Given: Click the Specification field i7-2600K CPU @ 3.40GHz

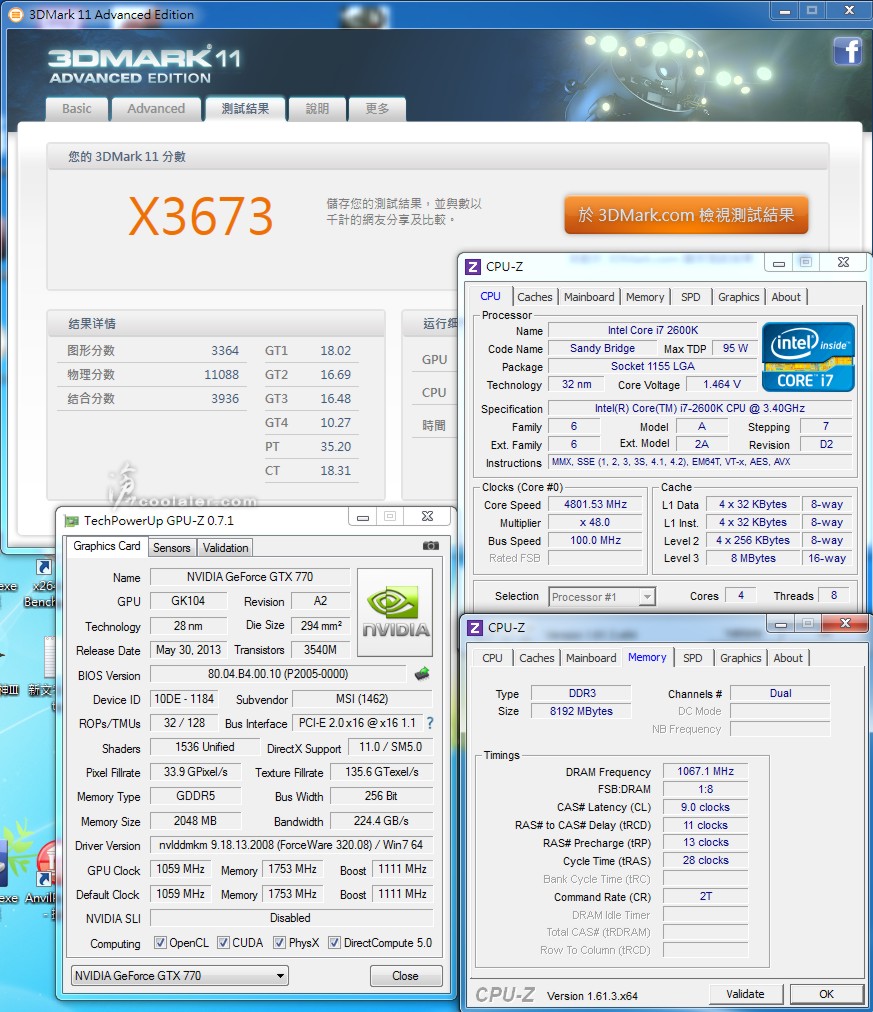Looking at the screenshot, I should coord(699,408).
